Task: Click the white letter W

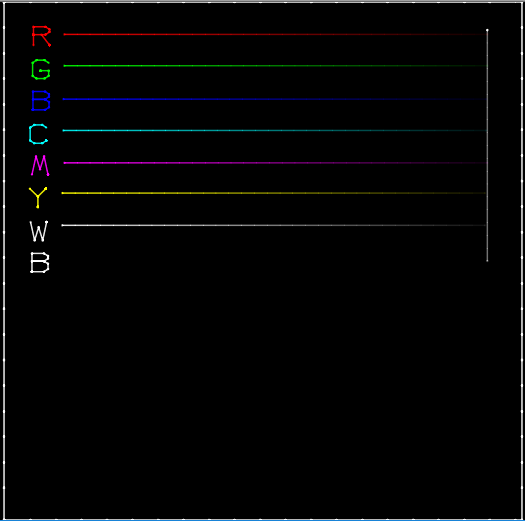Action: (39, 231)
